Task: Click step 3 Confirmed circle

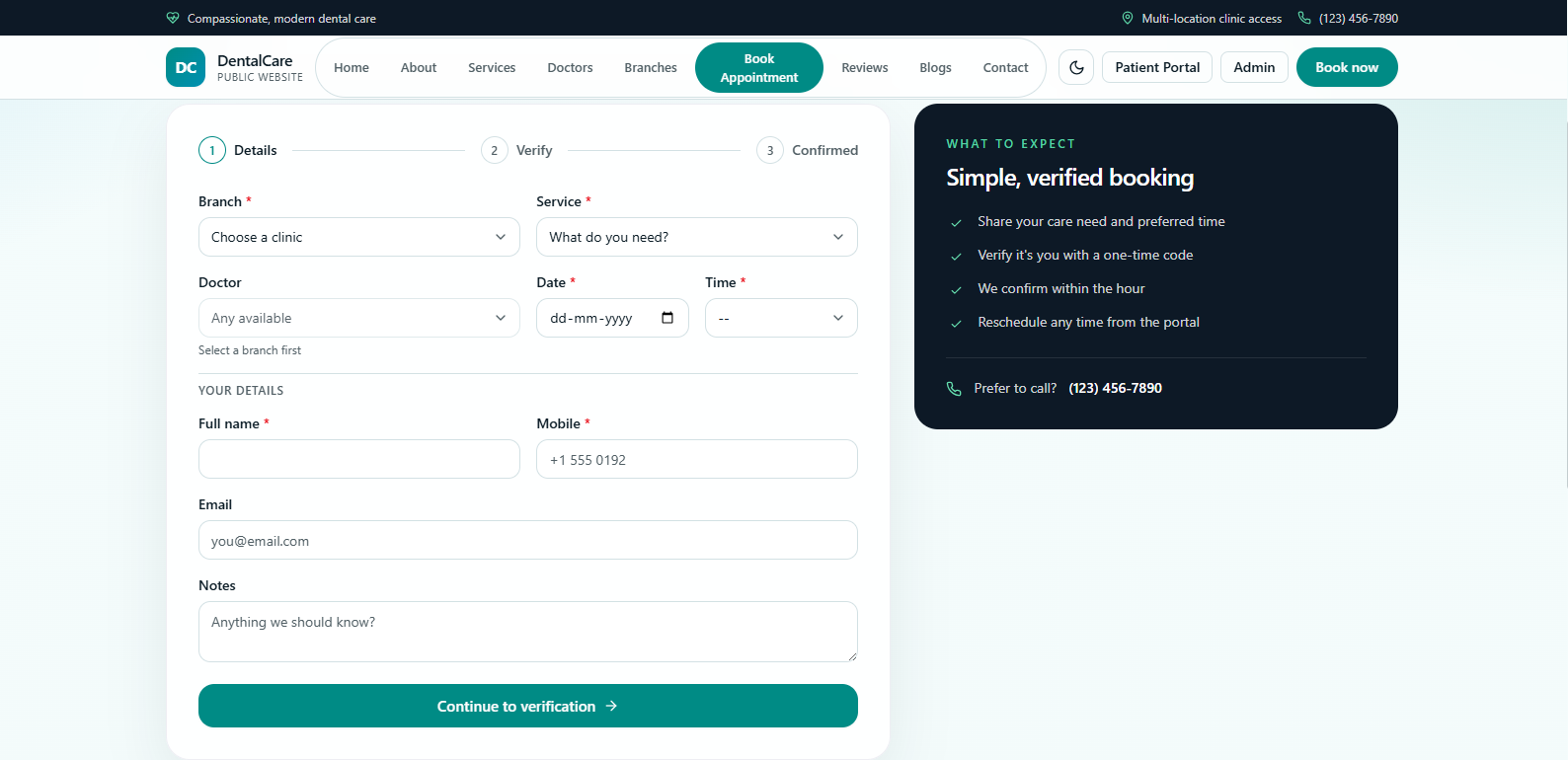Action: (x=770, y=150)
